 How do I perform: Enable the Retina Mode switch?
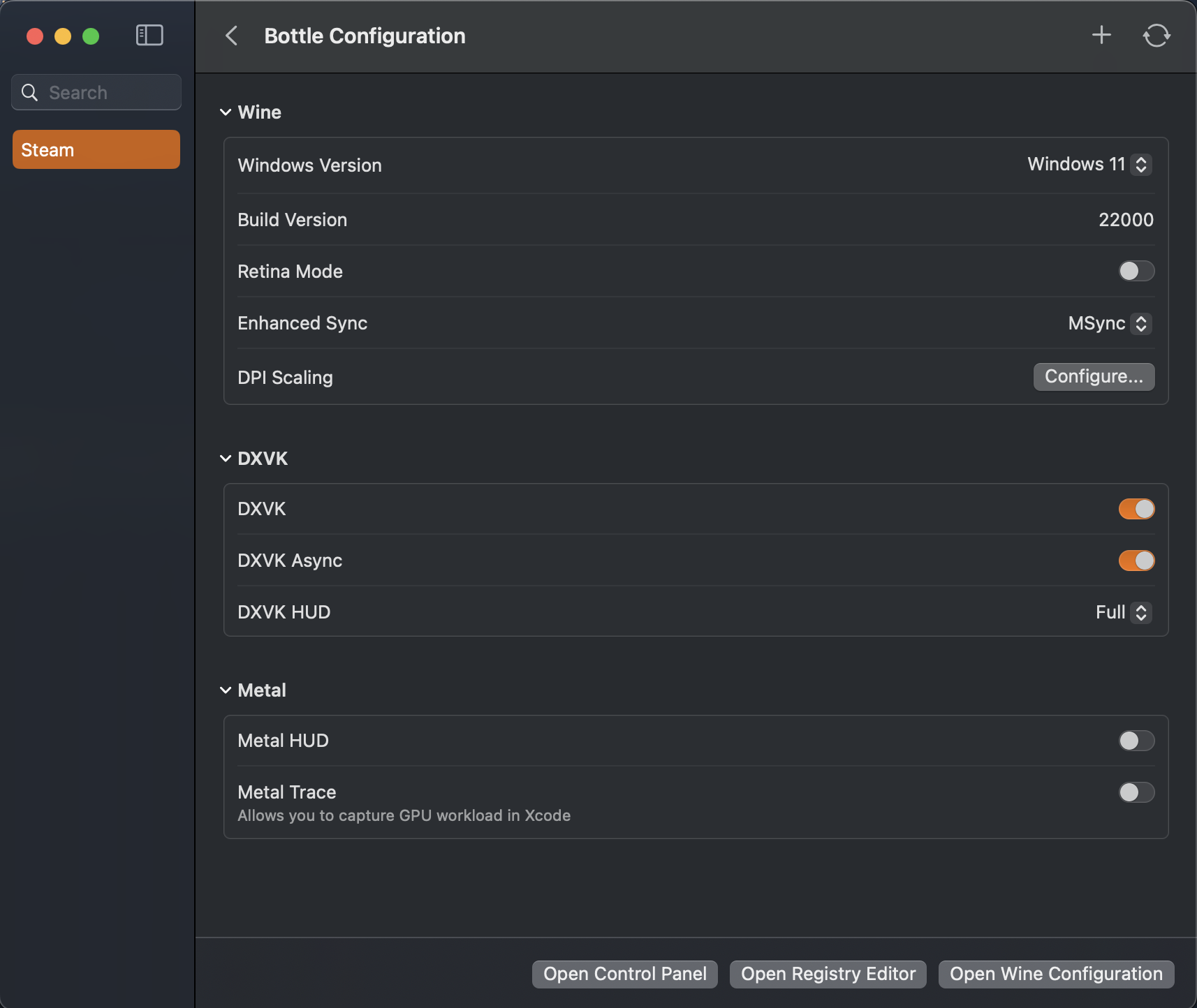1136,271
